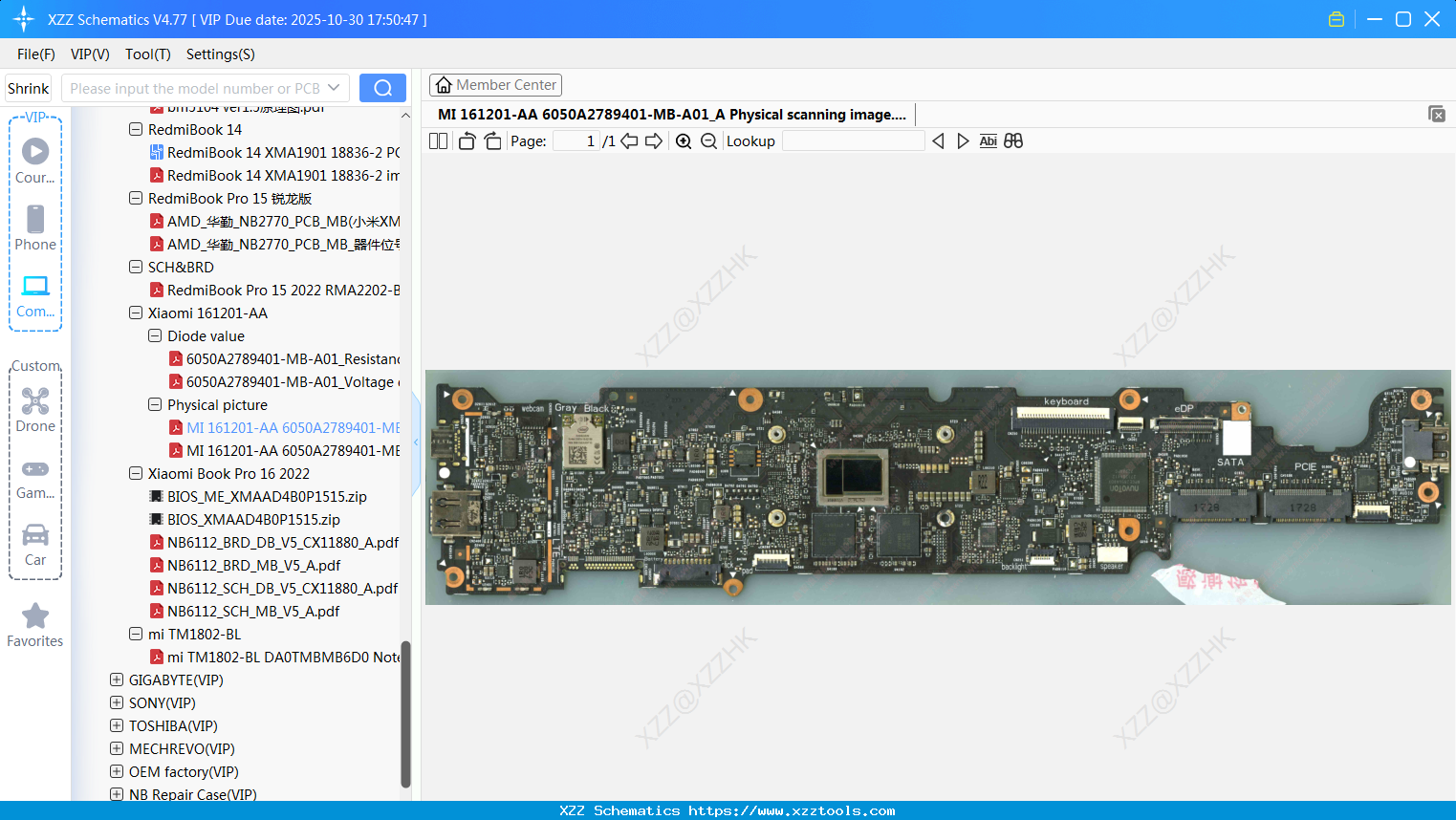Viewport: 1456px width, 820px height.
Task: Expand the MECHREVO(VIP) folder
Action: coord(117,748)
